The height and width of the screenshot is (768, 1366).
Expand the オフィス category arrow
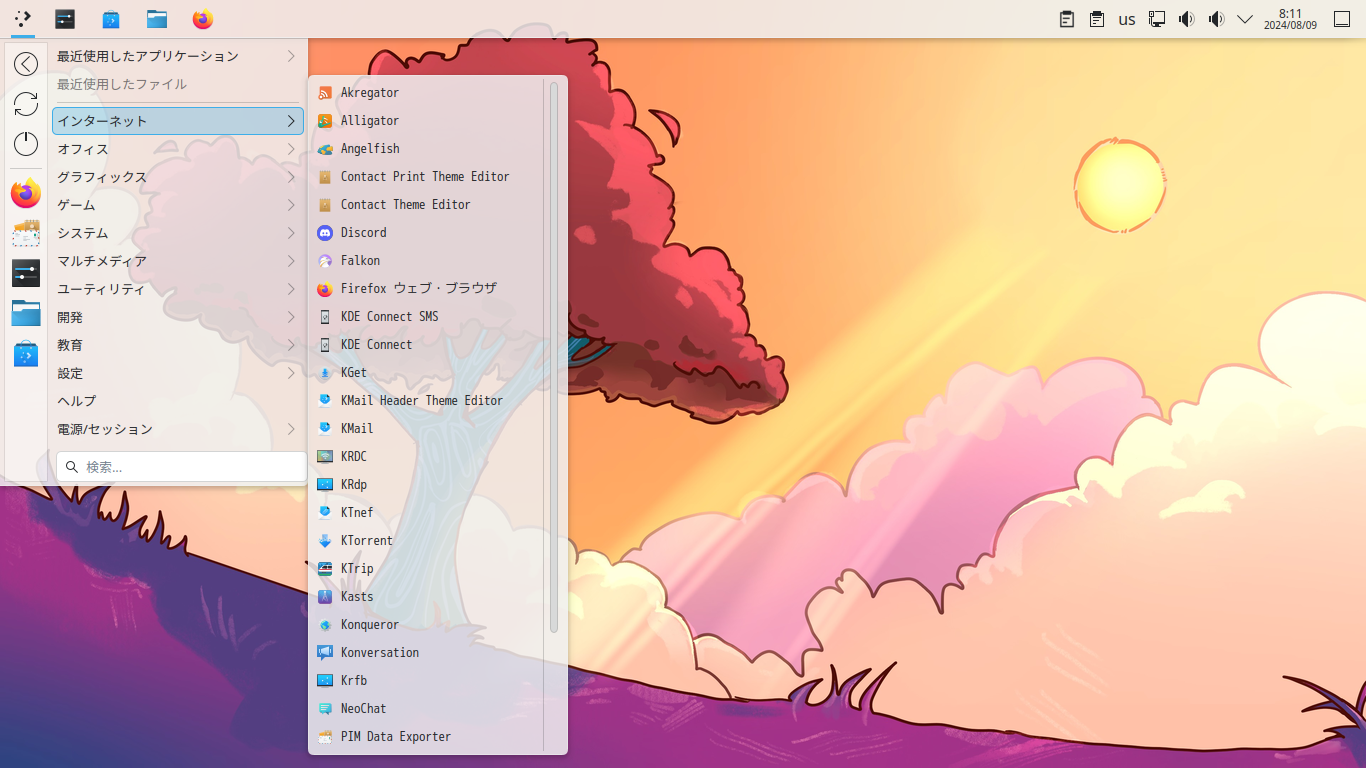291,149
